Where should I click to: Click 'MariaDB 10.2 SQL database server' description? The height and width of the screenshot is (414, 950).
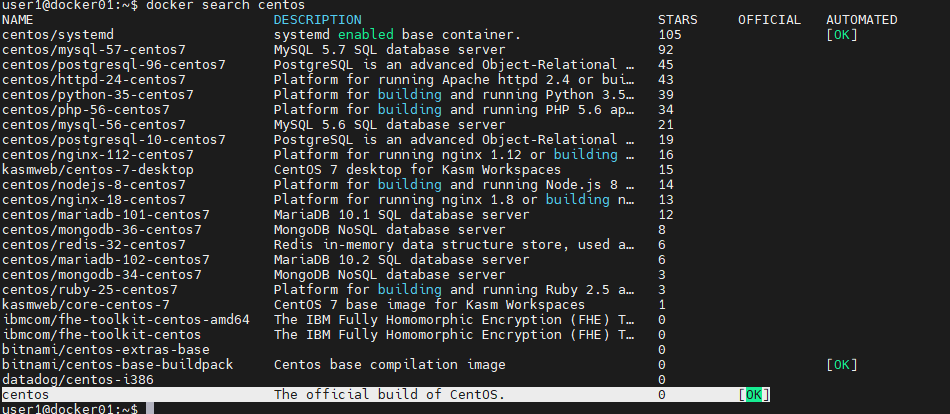pyautogui.click(x=401, y=260)
